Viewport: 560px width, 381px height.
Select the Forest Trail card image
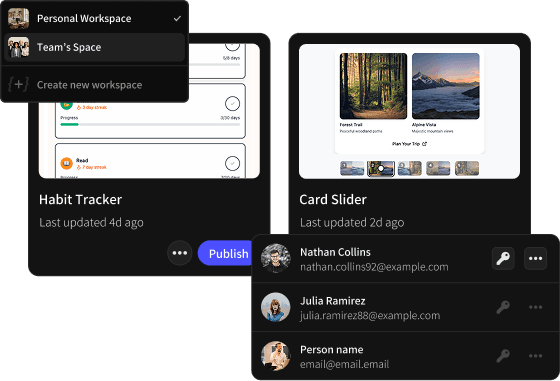[373, 86]
